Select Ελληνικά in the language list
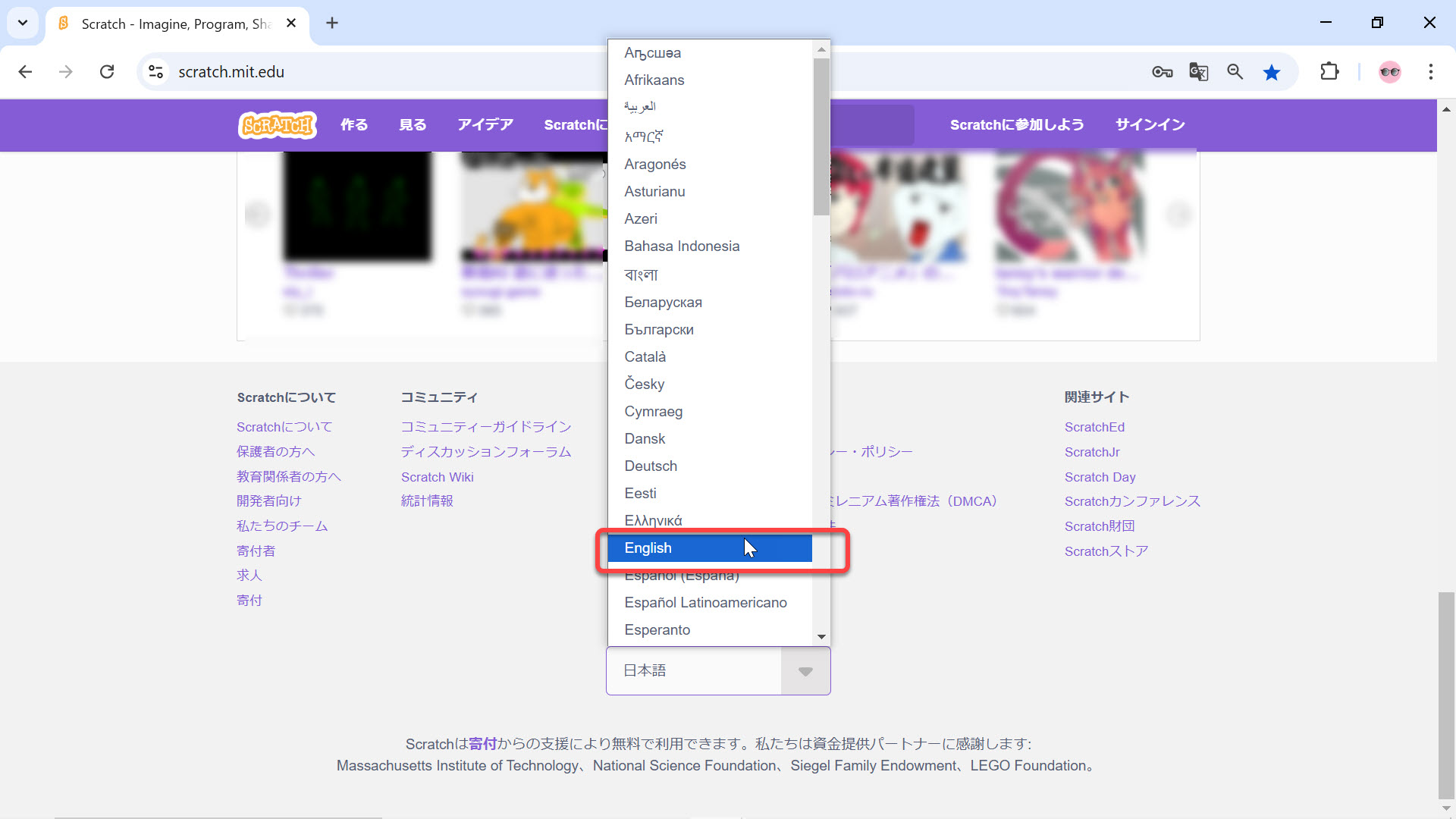 [710, 521]
